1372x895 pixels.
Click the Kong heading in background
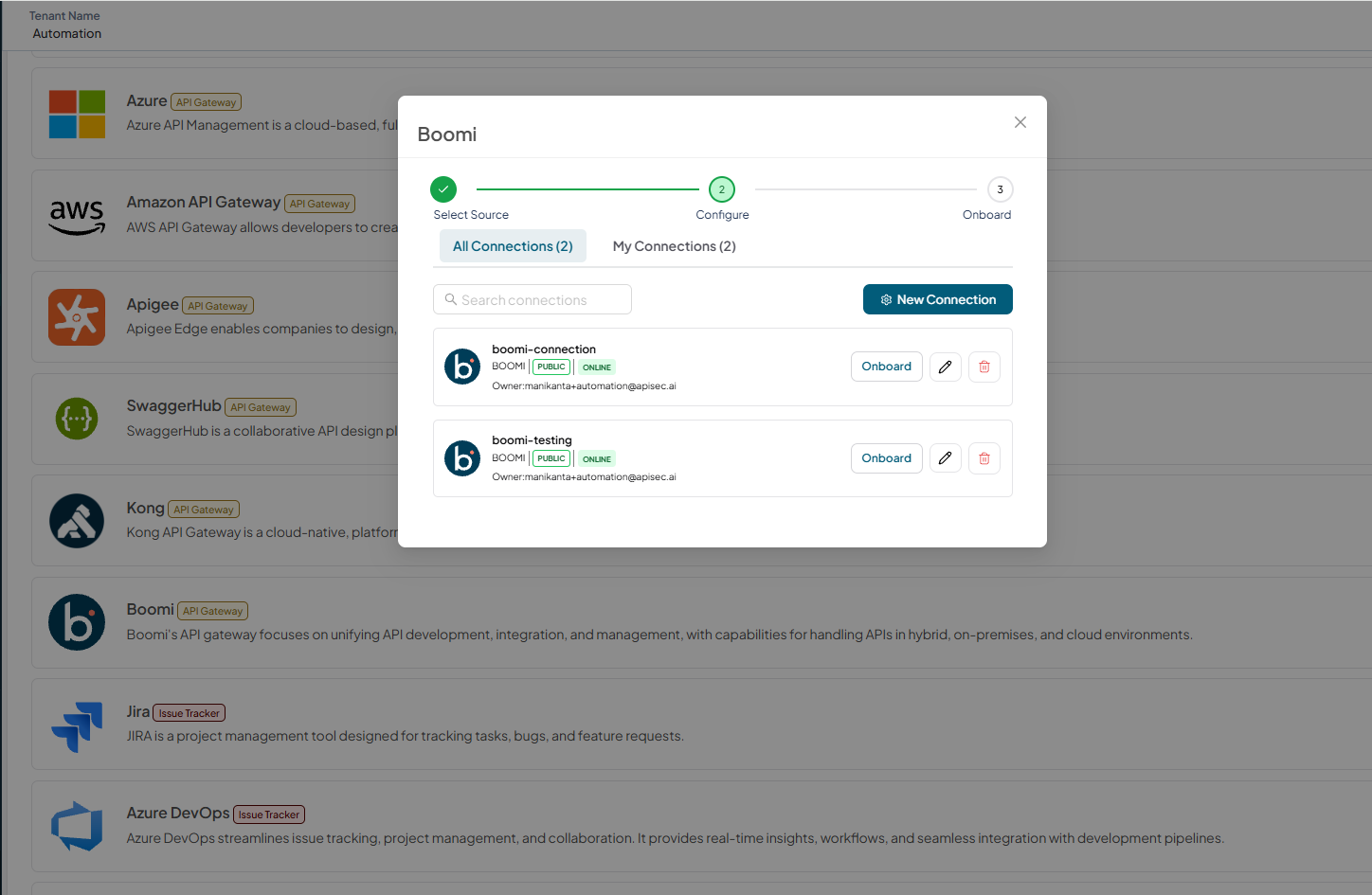[145, 508]
